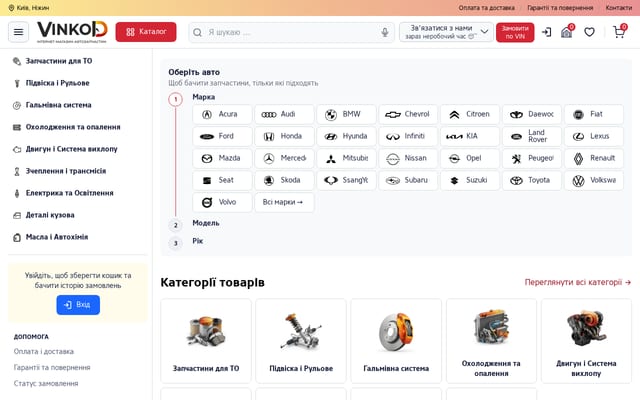Select Nissan brand
This screenshot has width=640, height=400.
pos(408,158)
